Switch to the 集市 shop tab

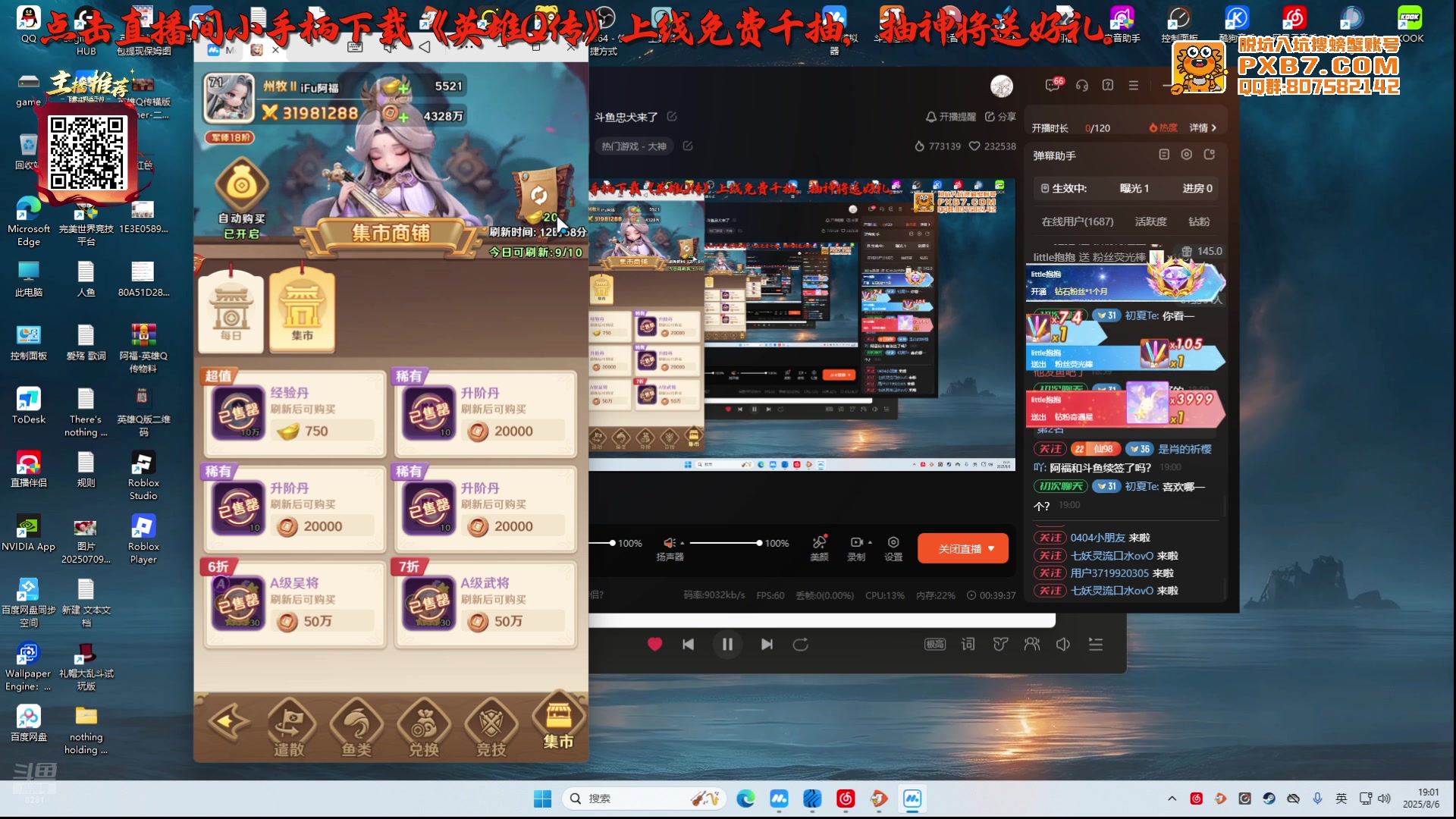pyautogui.click(x=302, y=310)
